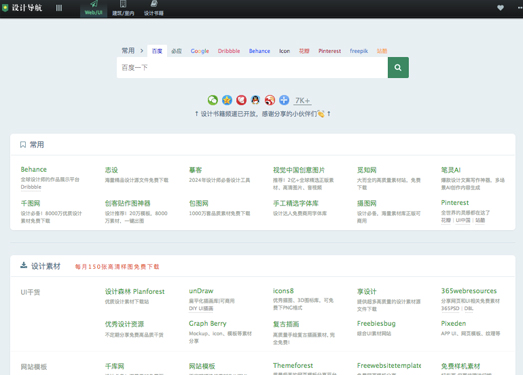Select the Pinterest search tab

(330, 51)
